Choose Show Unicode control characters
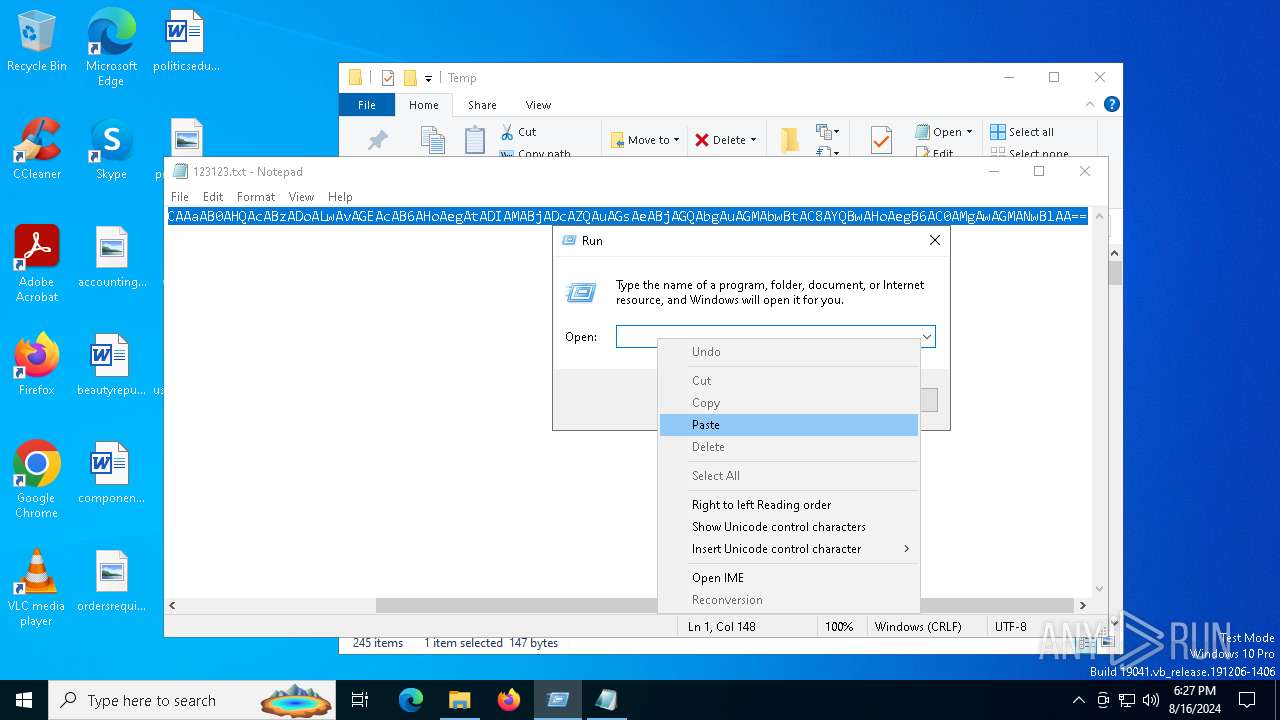 tap(789, 527)
